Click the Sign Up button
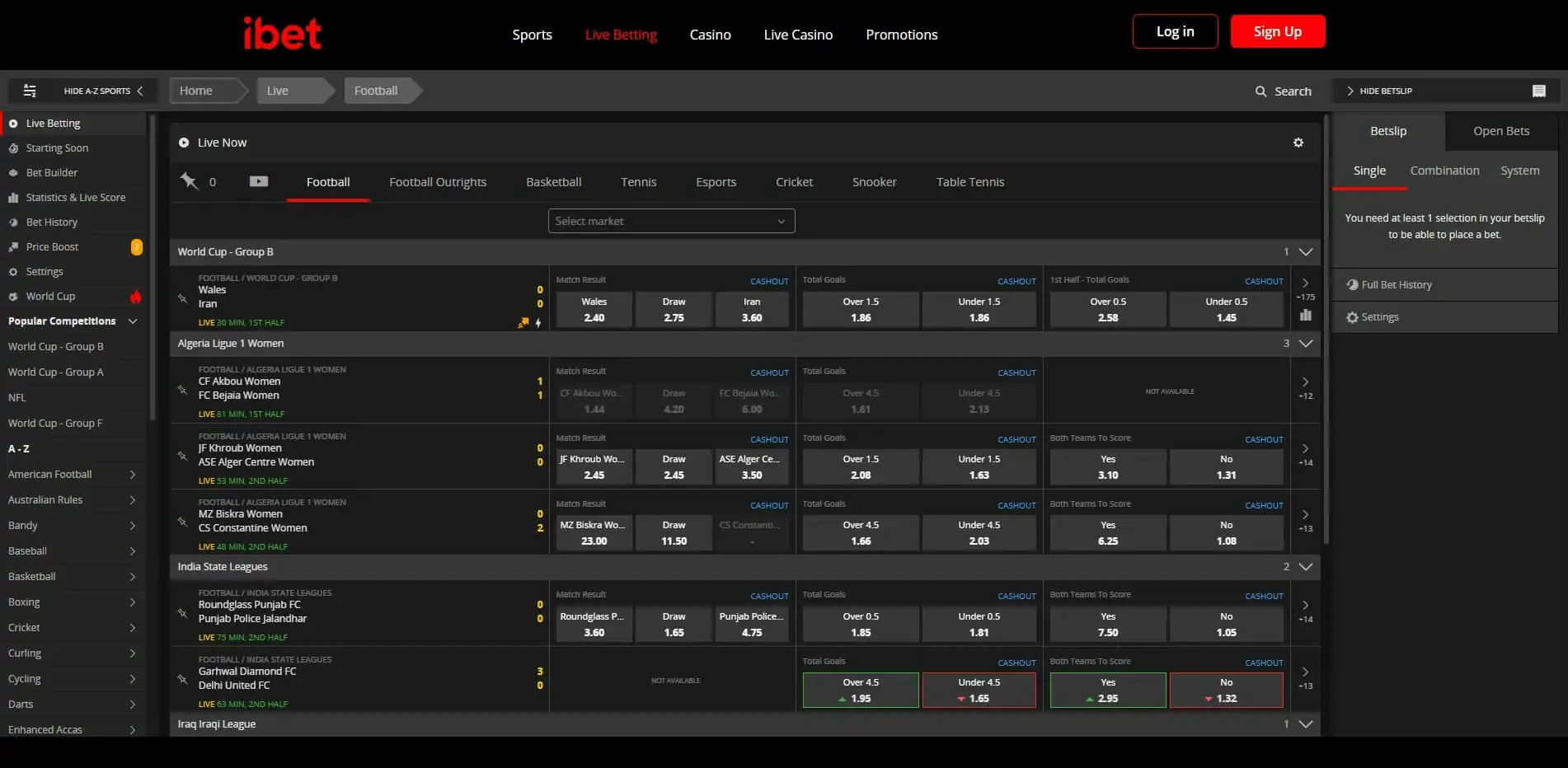The image size is (1568, 768). [1277, 30]
